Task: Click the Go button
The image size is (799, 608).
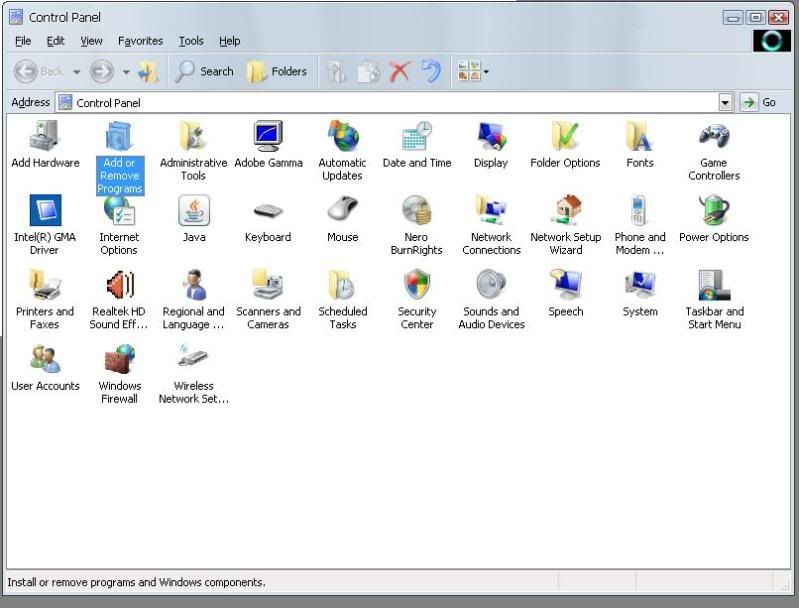Action: click(758, 102)
